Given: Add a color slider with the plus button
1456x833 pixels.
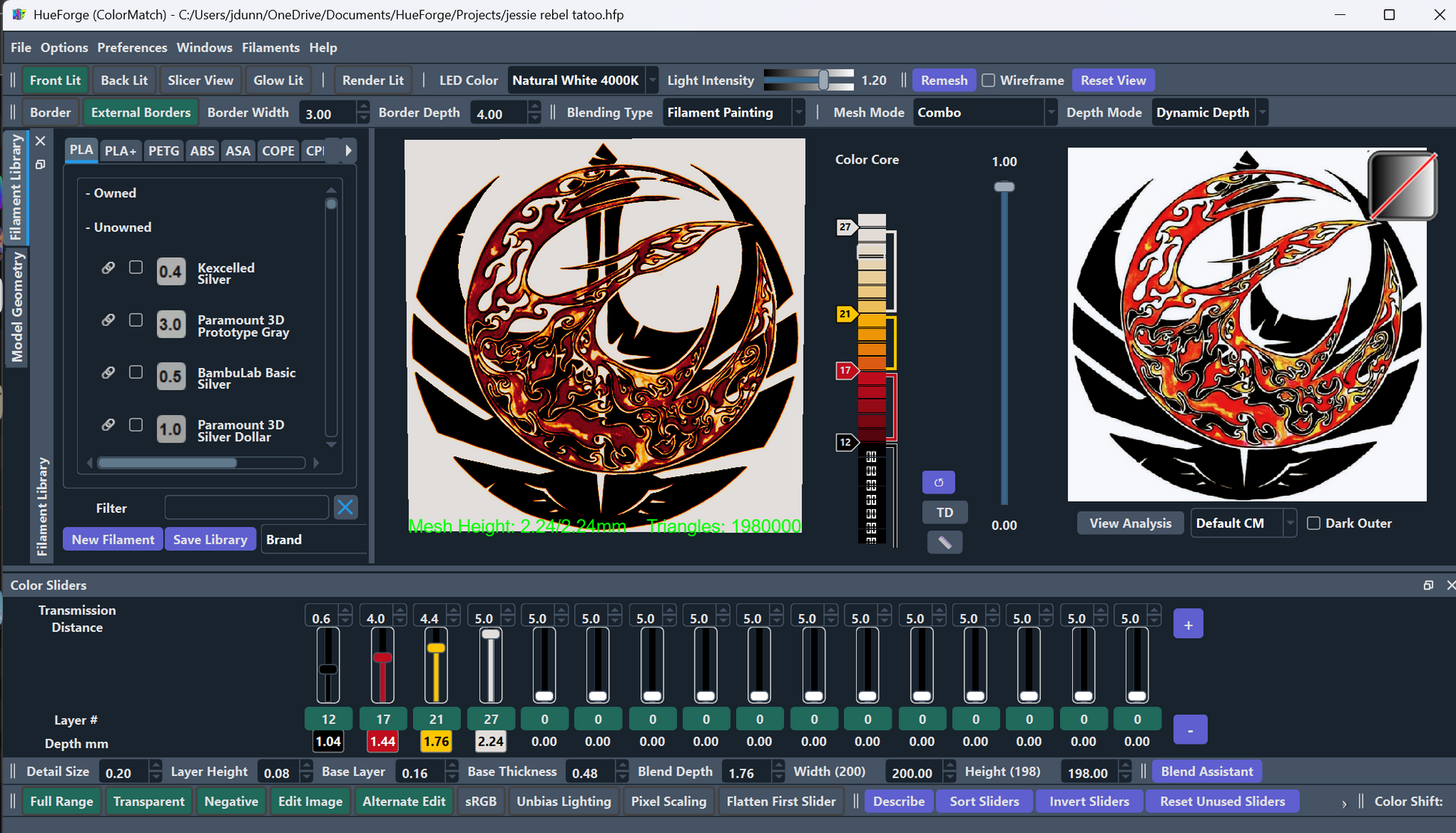Looking at the screenshot, I should (1188, 624).
